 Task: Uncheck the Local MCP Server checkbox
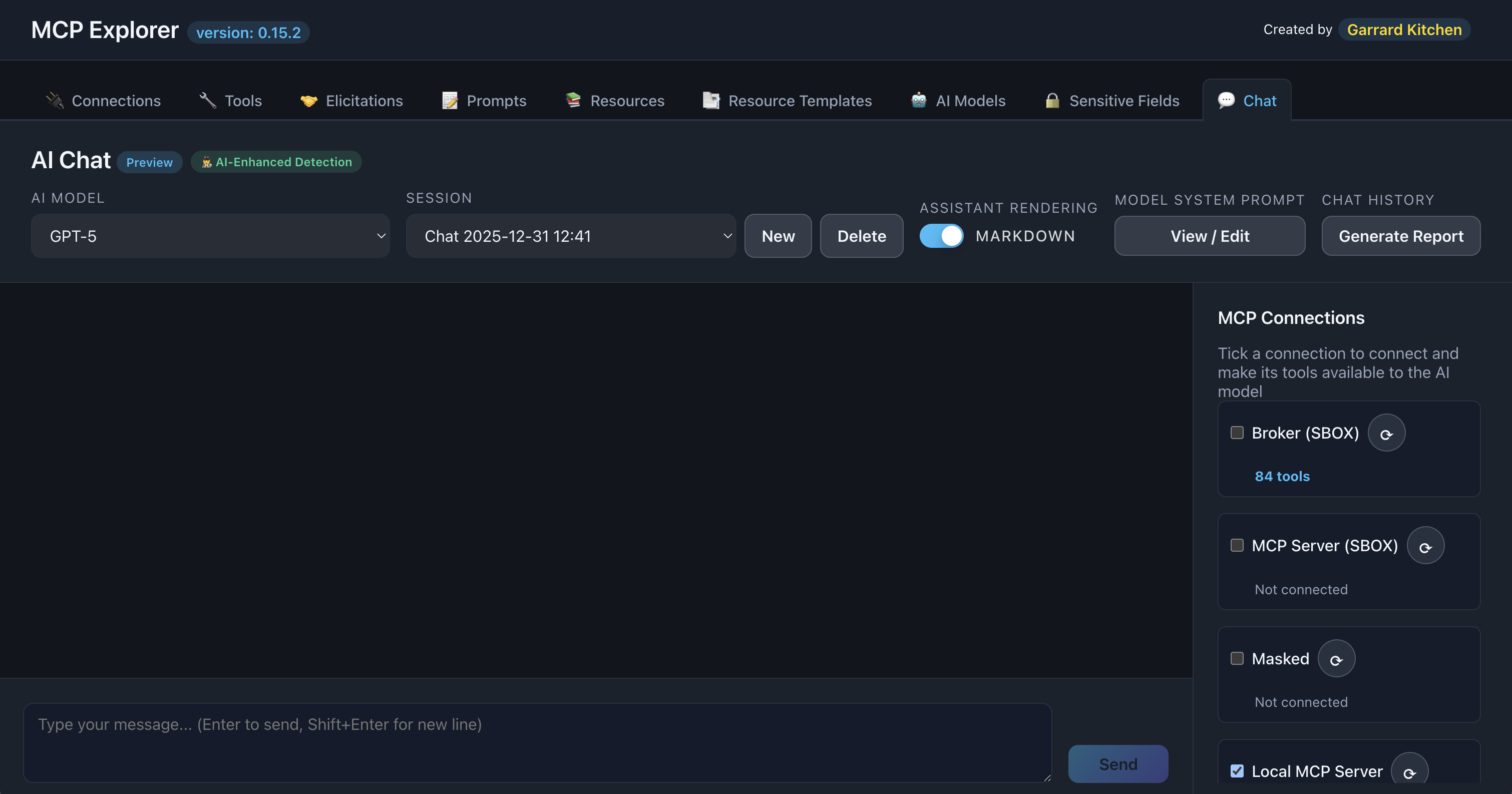pyautogui.click(x=1237, y=771)
